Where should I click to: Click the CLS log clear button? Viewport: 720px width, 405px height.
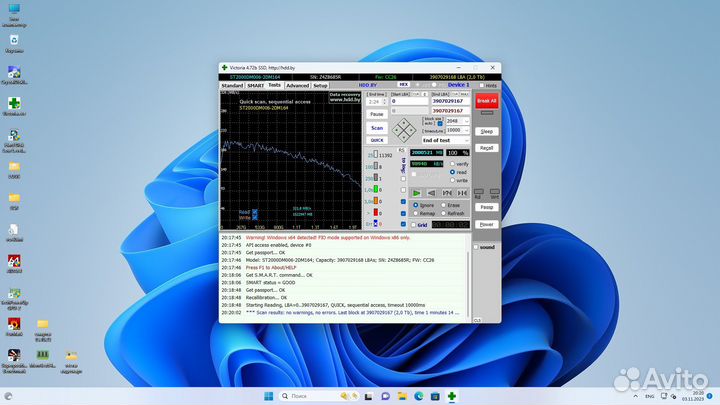click(478, 320)
